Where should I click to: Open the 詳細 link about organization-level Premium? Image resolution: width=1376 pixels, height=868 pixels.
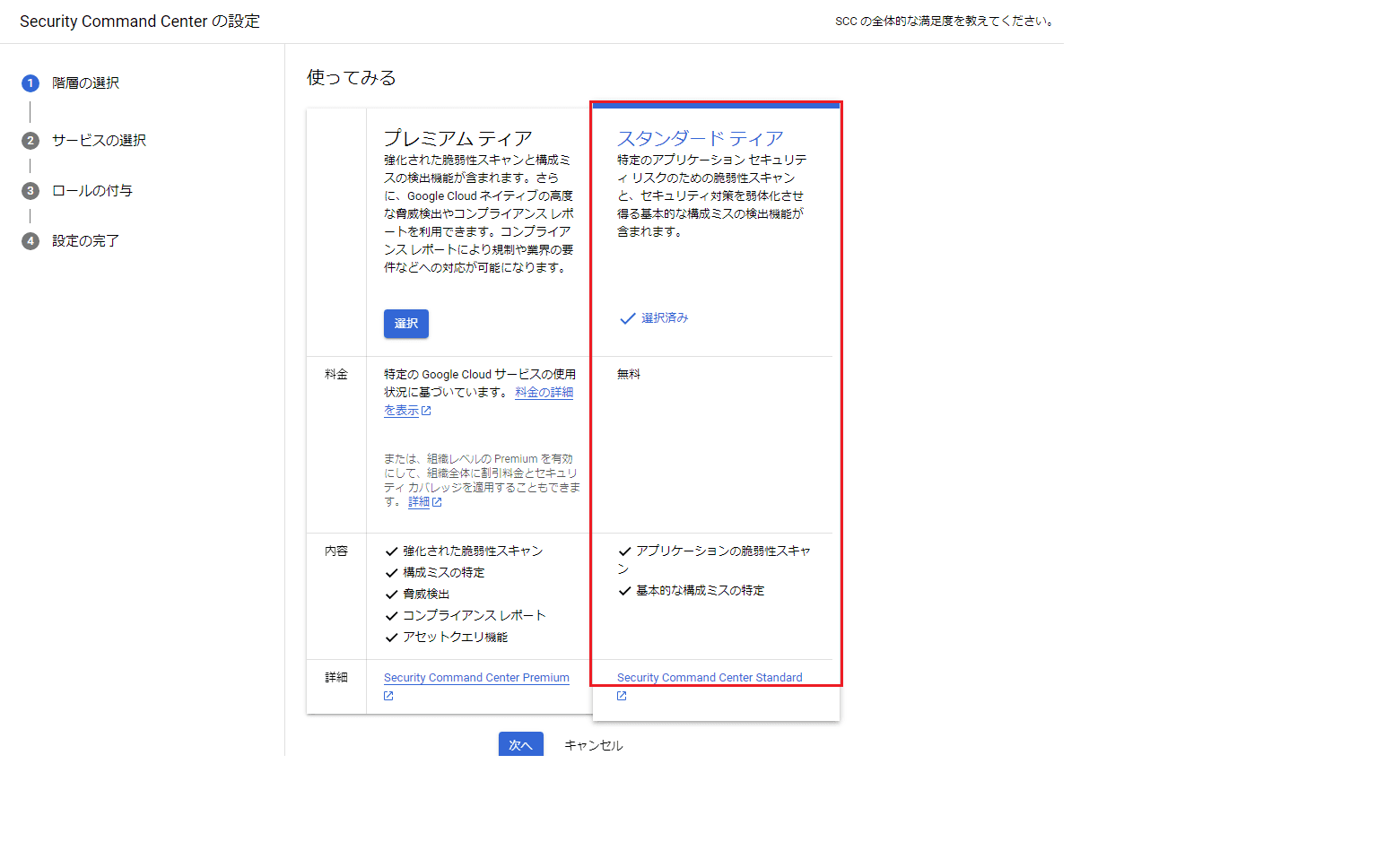(418, 502)
